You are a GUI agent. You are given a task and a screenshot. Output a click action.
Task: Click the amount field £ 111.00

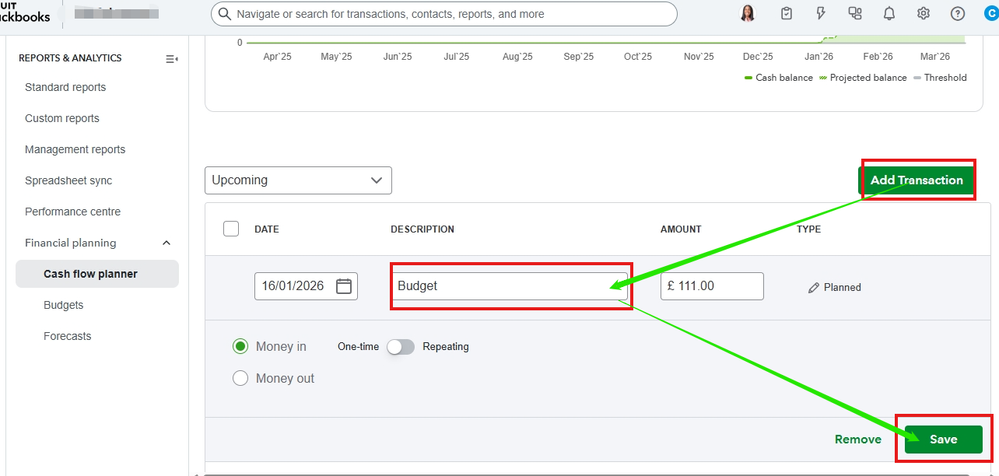click(x=712, y=286)
